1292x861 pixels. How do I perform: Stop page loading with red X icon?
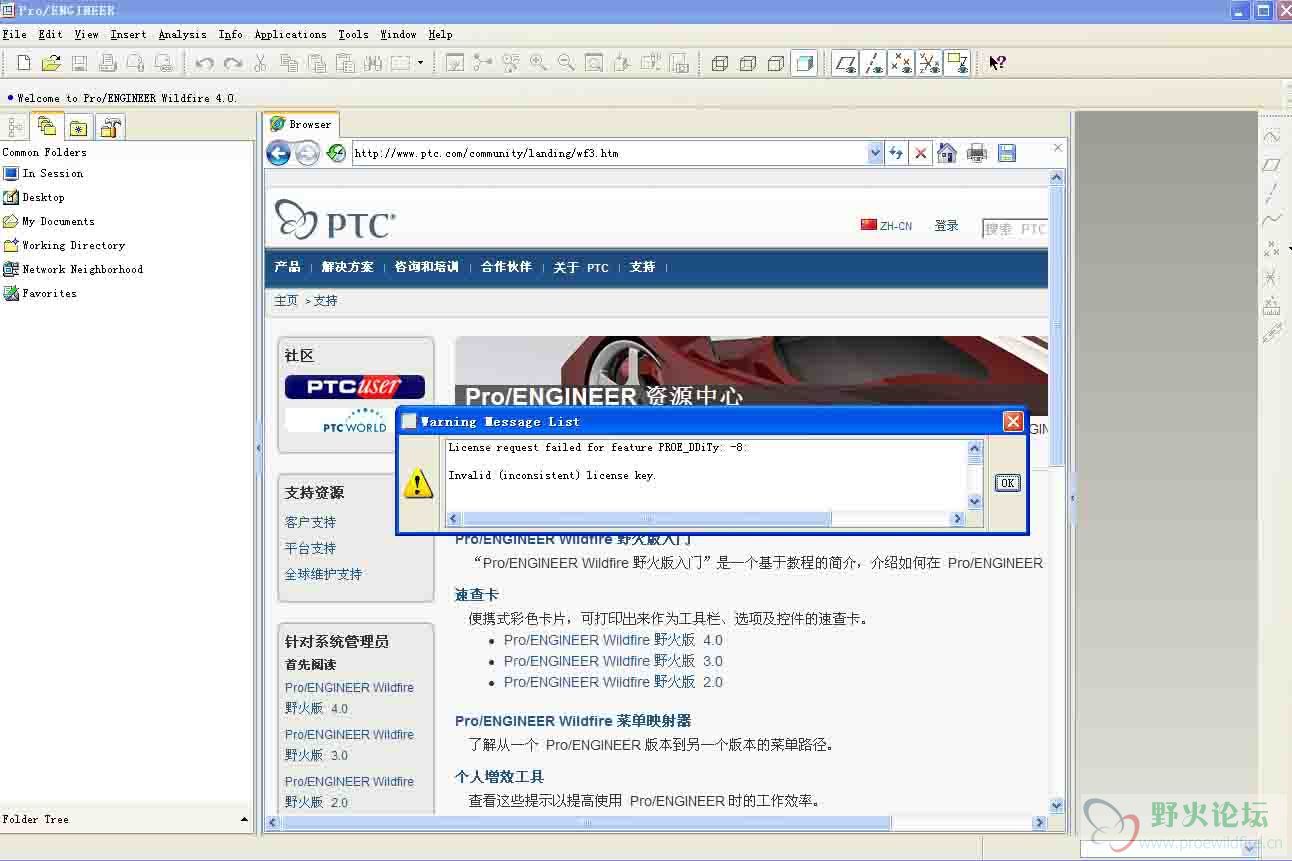click(x=921, y=153)
